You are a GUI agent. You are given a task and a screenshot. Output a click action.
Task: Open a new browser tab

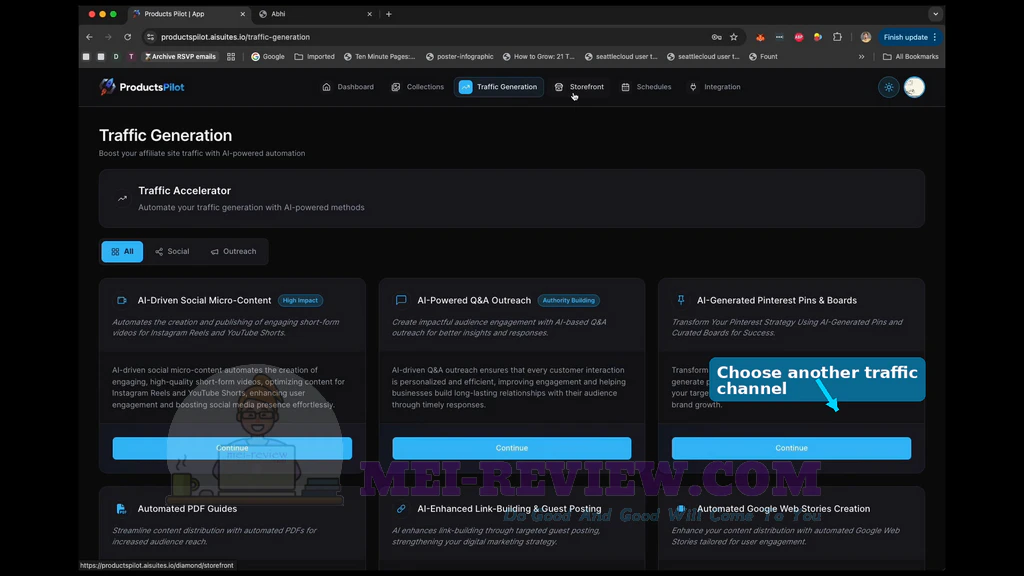click(x=389, y=14)
